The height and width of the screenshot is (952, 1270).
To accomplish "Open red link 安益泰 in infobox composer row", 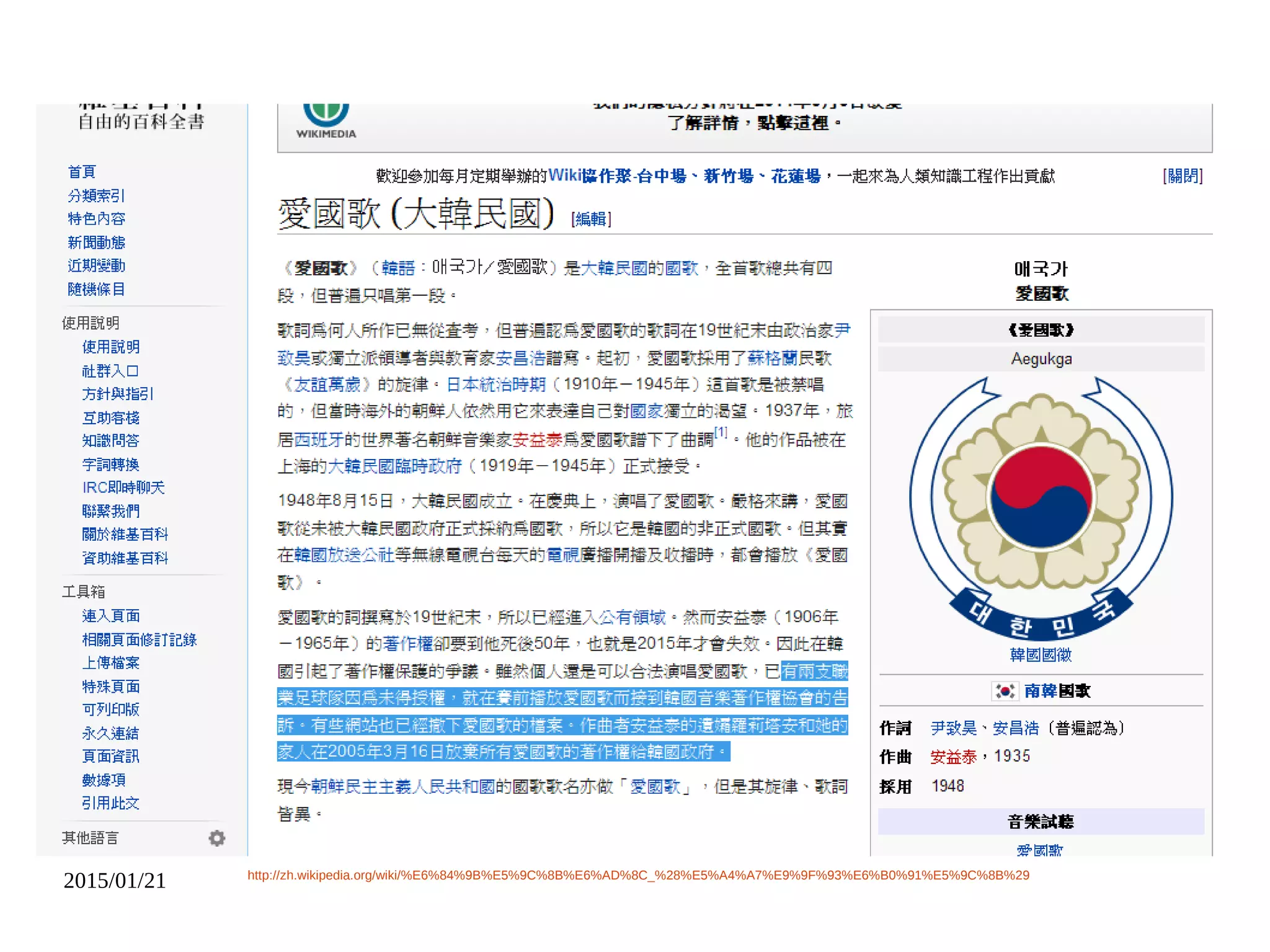I will (x=954, y=756).
